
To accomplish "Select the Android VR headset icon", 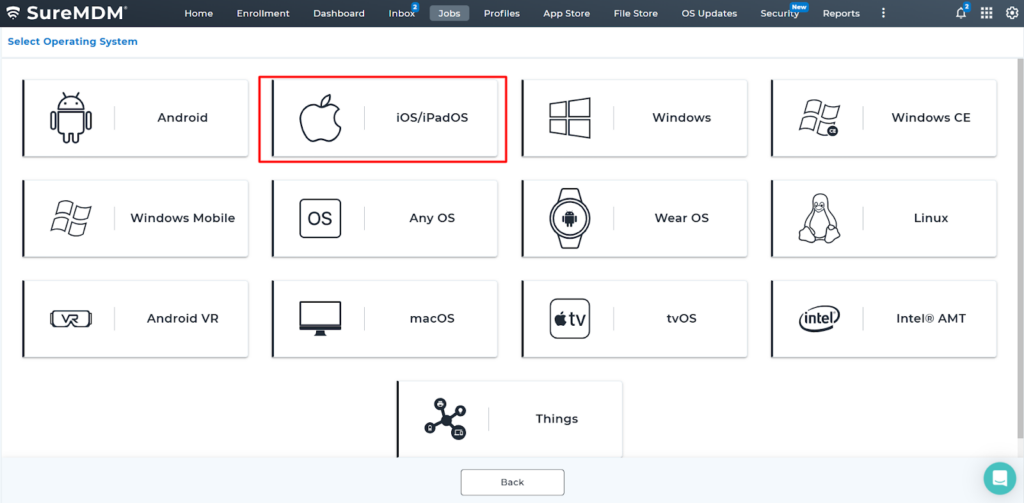I will click(x=71, y=319).
